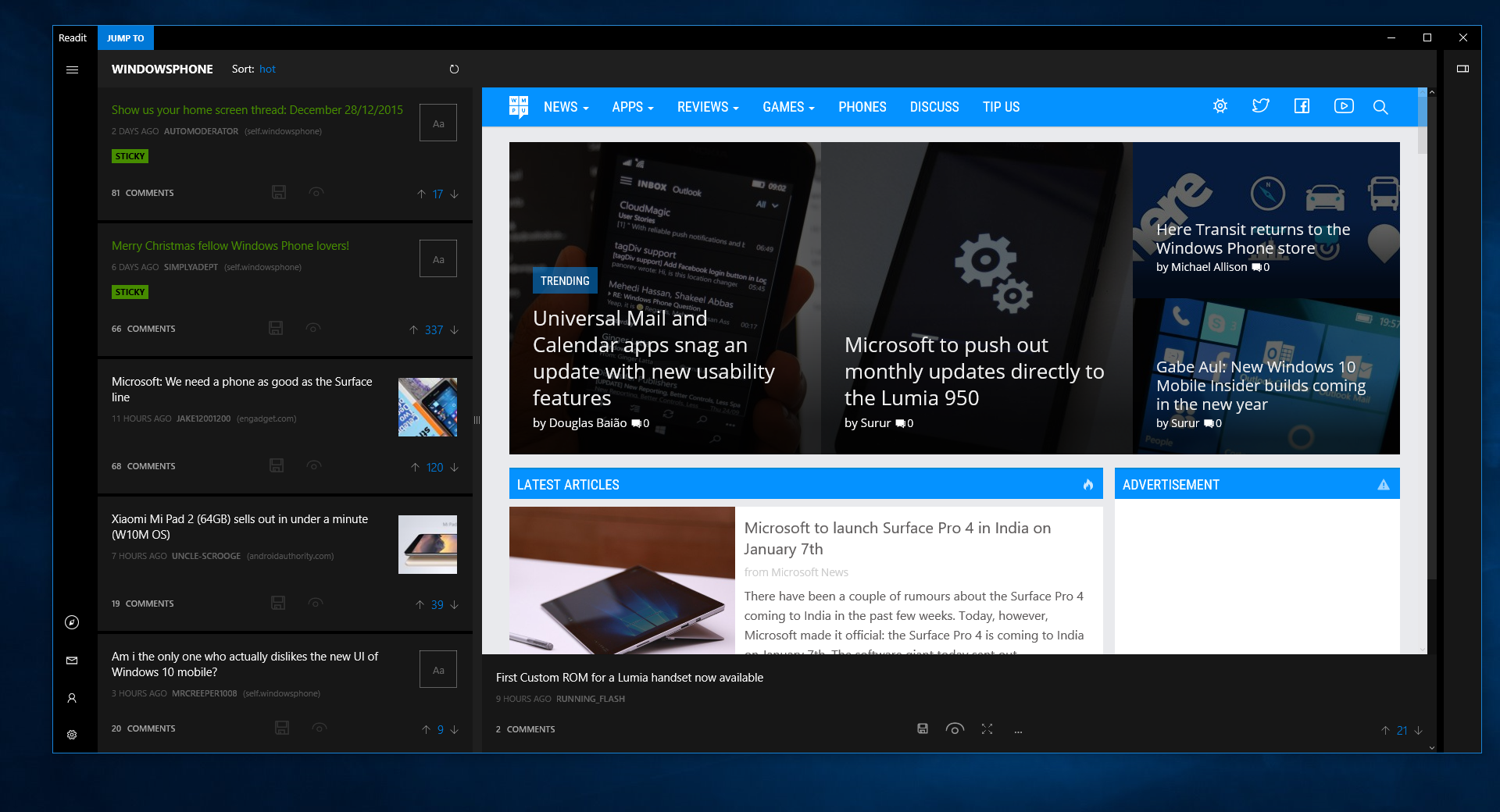Click the flame icon in Latest Articles
The image size is (1500, 812).
tap(1087, 484)
